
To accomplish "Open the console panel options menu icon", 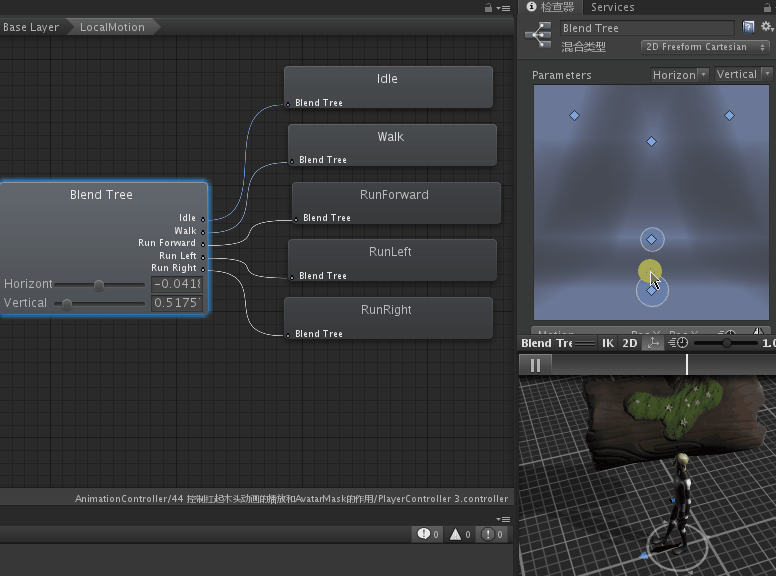I will (x=503, y=519).
